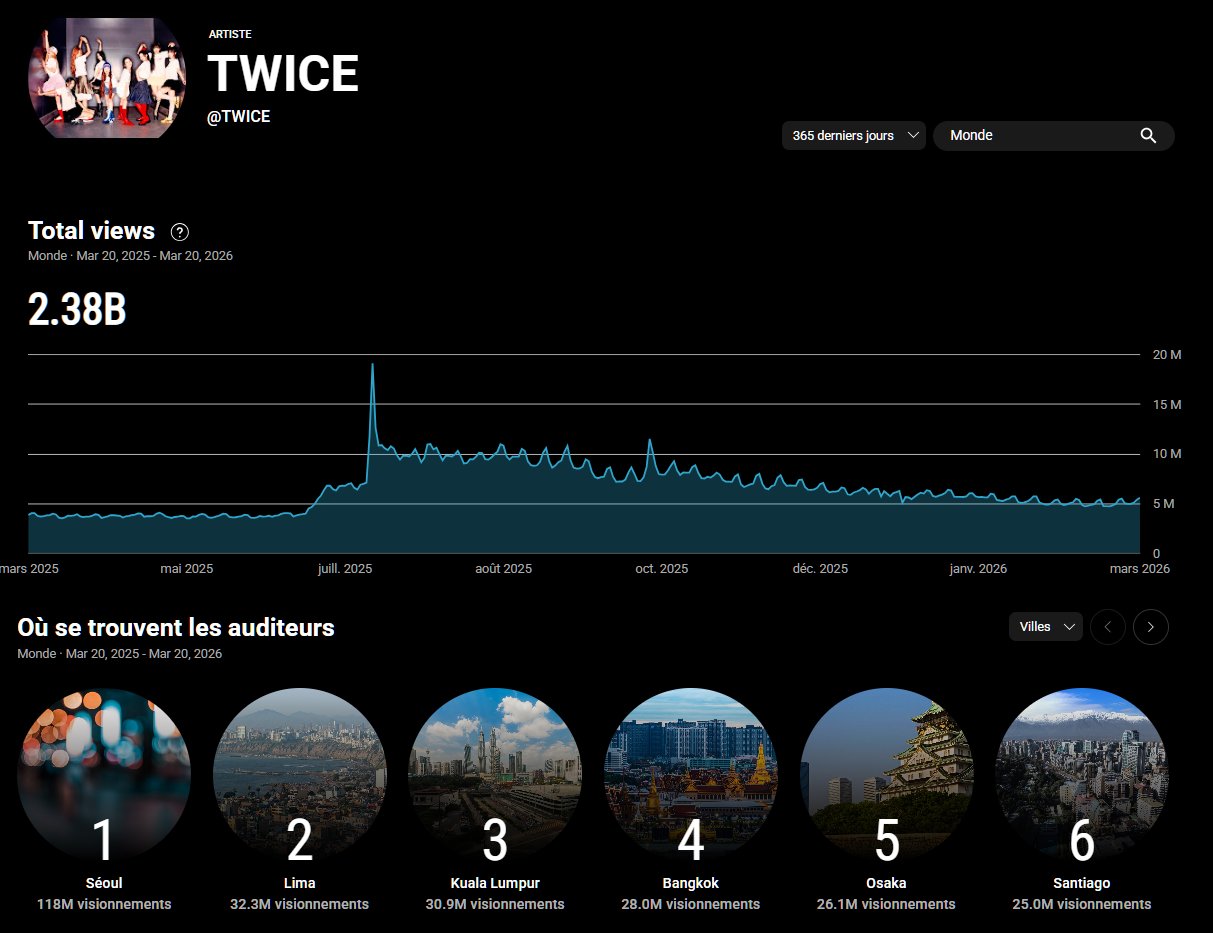
Task: Click the août 2025 axis label
Action: click(x=503, y=568)
